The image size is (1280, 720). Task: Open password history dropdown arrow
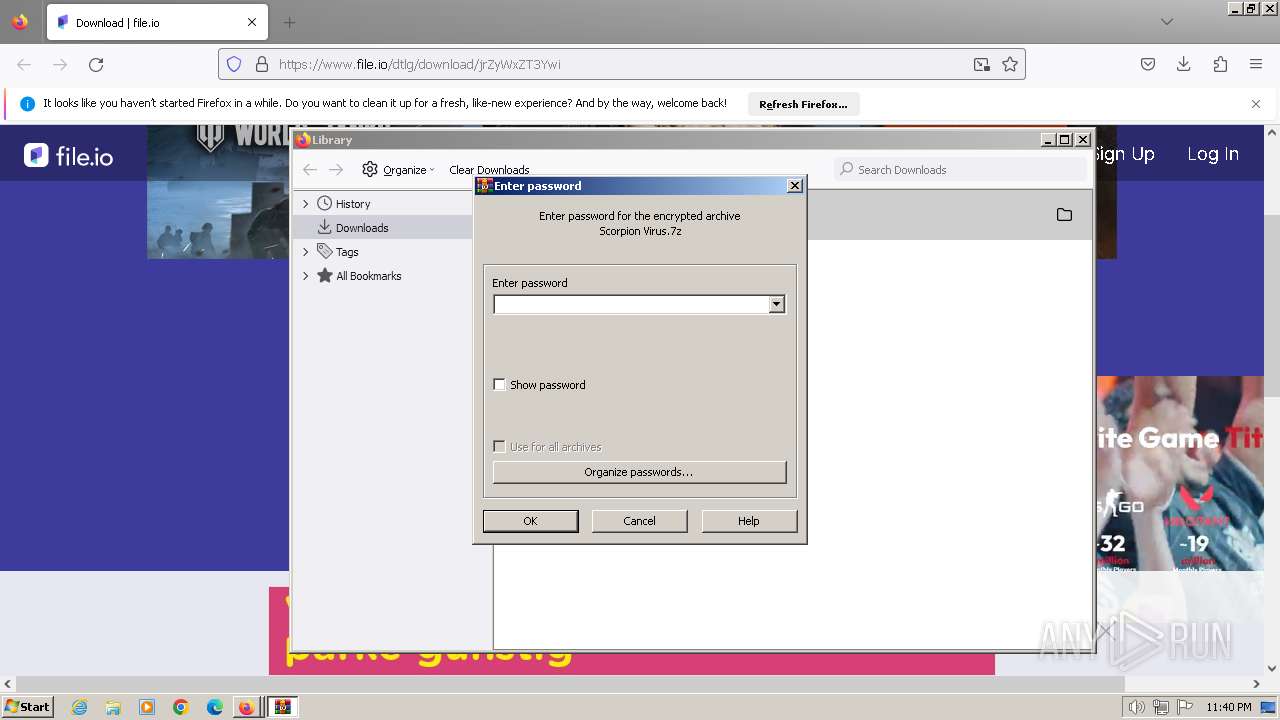pyautogui.click(x=776, y=304)
